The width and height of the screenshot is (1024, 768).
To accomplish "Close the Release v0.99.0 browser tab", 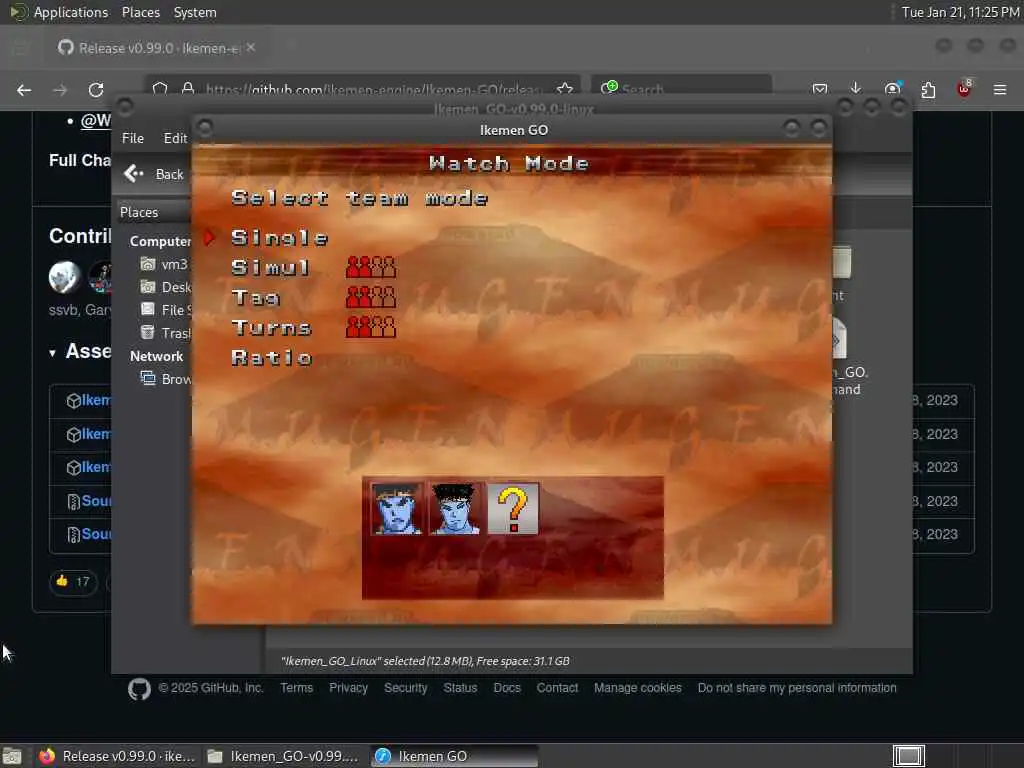I will (x=251, y=48).
